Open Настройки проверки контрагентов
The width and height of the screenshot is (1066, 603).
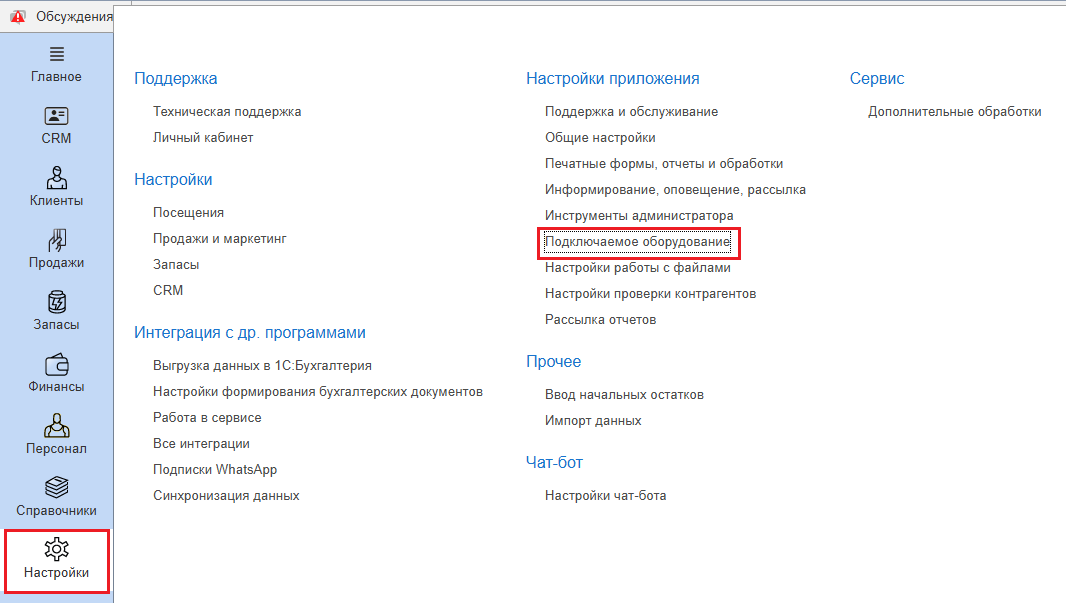pos(650,294)
